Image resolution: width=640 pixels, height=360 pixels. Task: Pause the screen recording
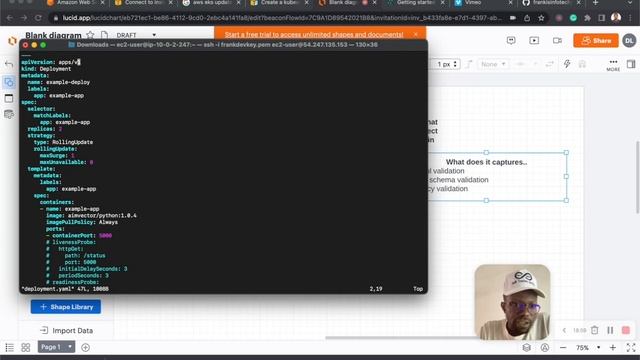click(x=610, y=330)
